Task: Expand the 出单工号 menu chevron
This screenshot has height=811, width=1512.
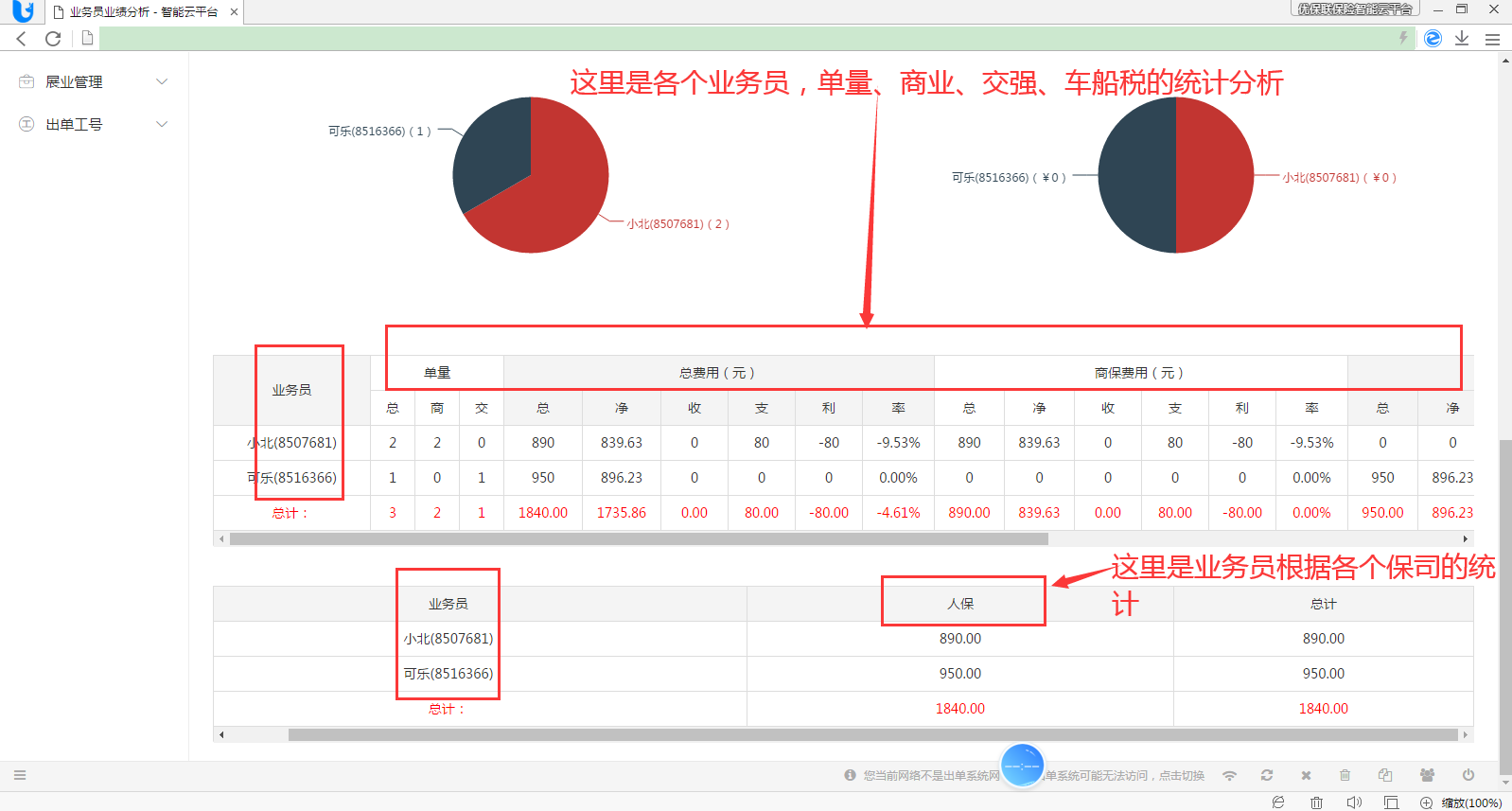Action: (x=162, y=124)
